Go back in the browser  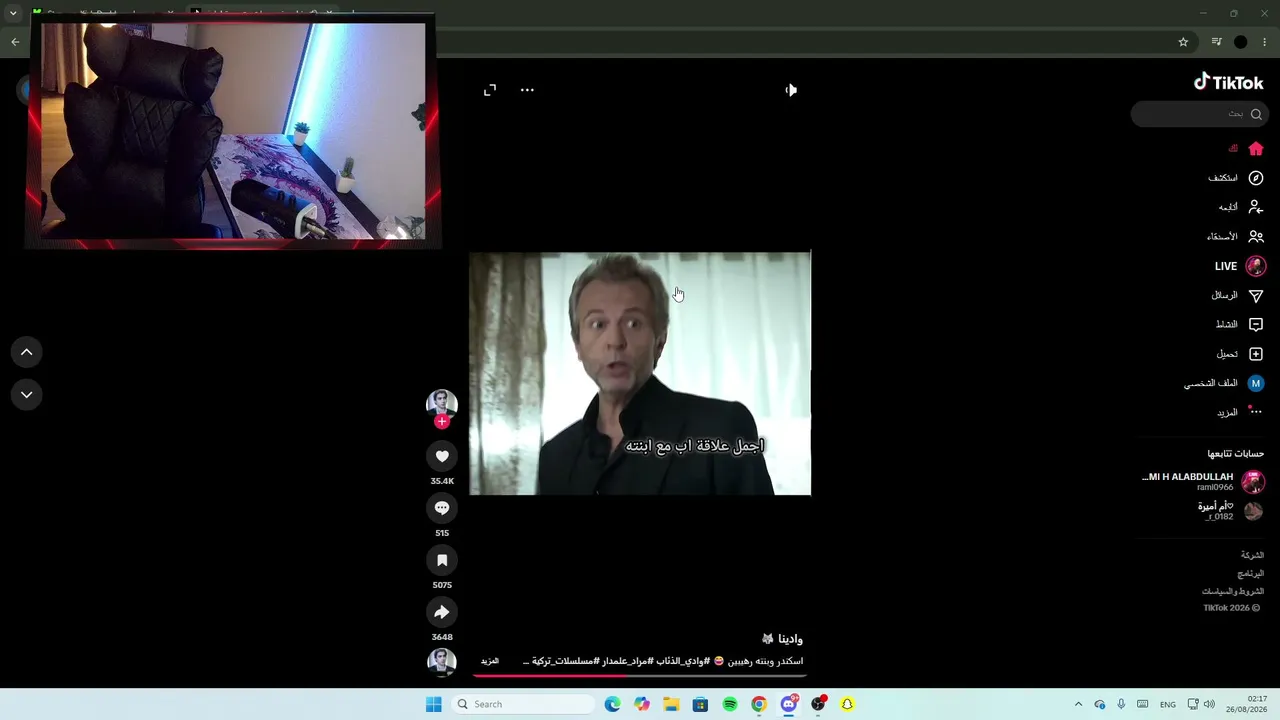[15, 42]
